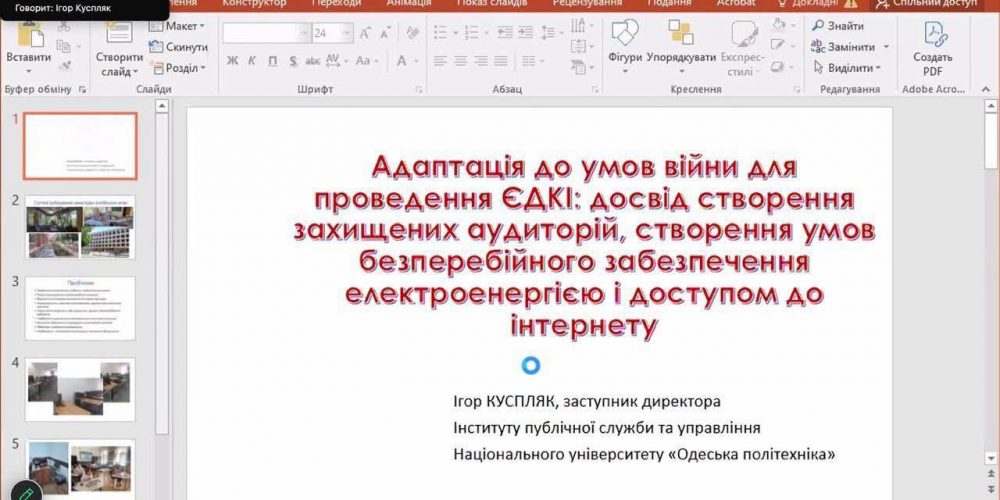Click the slide title starting Адаптація до умов війни
The width and height of the screenshot is (1000, 500).
pyautogui.click(x=584, y=247)
